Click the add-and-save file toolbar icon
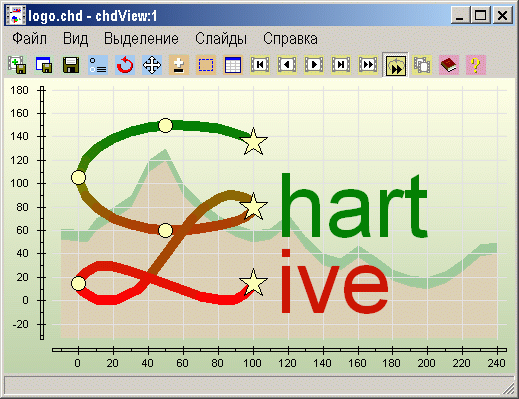519x399 pixels. pos(17,65)
